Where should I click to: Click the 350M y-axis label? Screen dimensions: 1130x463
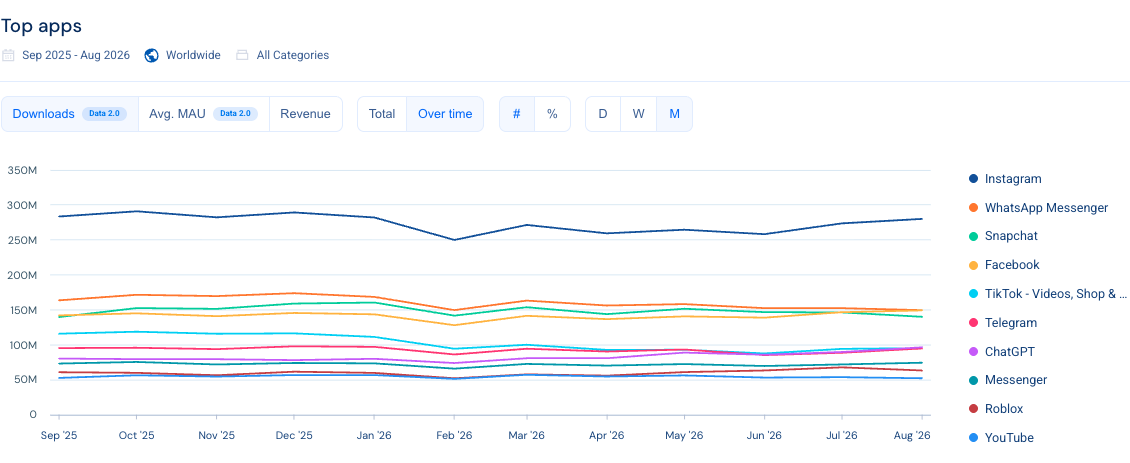click(x=22, y=170)
